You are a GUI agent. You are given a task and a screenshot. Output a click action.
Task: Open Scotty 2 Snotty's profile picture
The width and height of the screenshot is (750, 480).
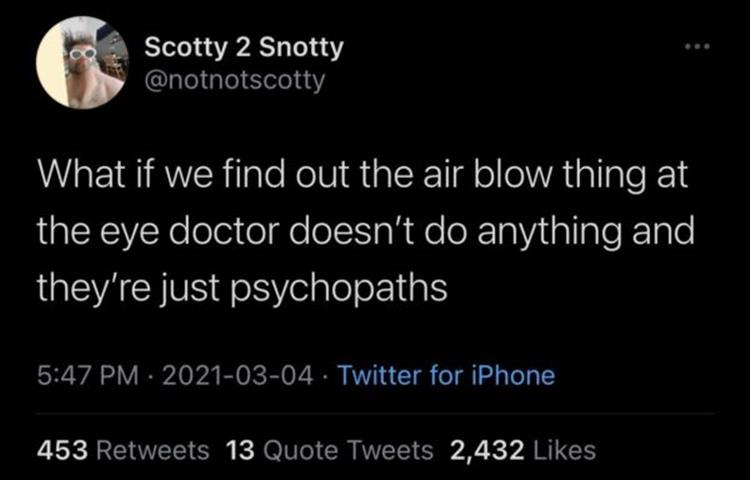click(x=82, y=63)
